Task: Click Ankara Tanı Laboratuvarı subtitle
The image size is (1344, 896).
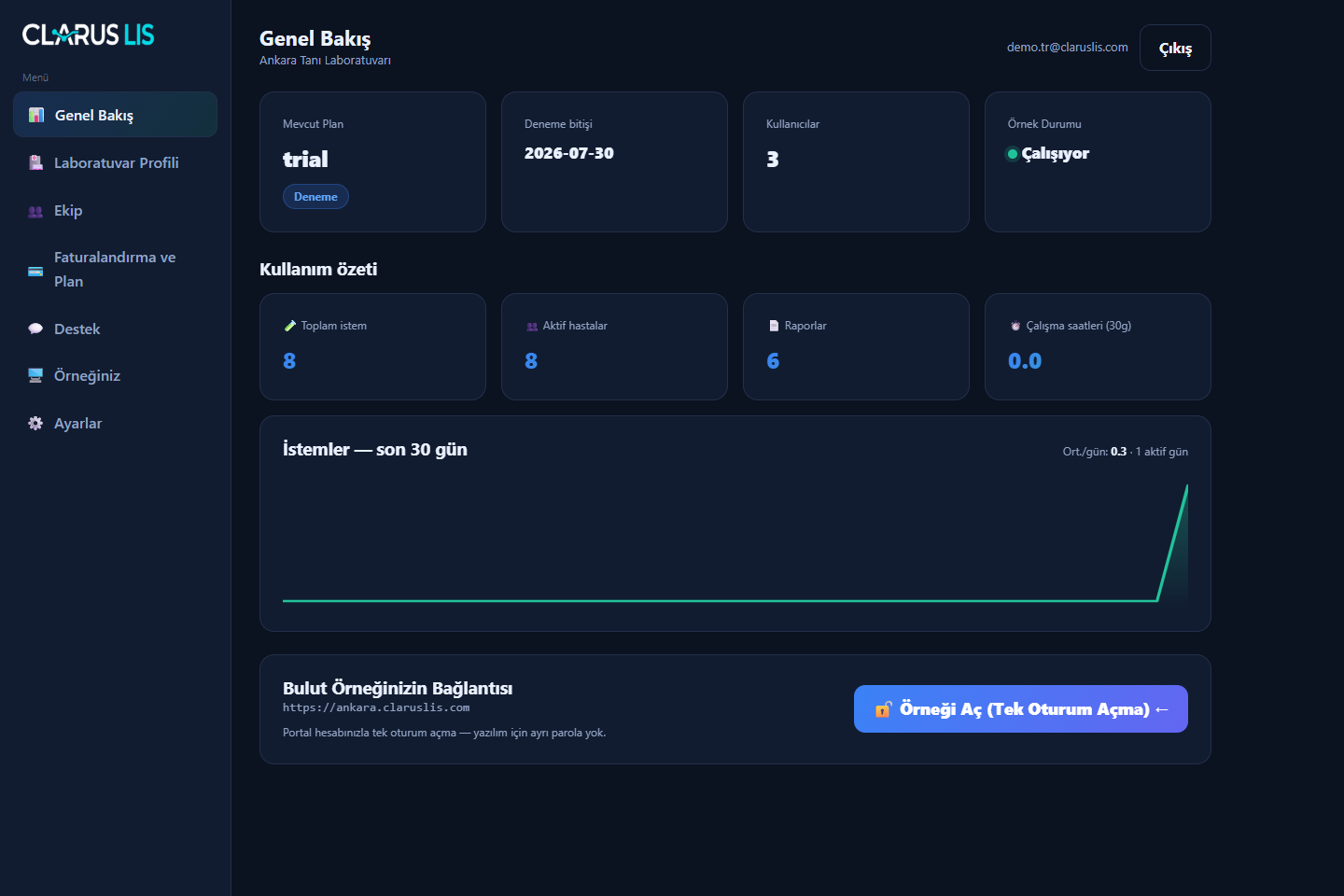Action: (x=325, y=61)
